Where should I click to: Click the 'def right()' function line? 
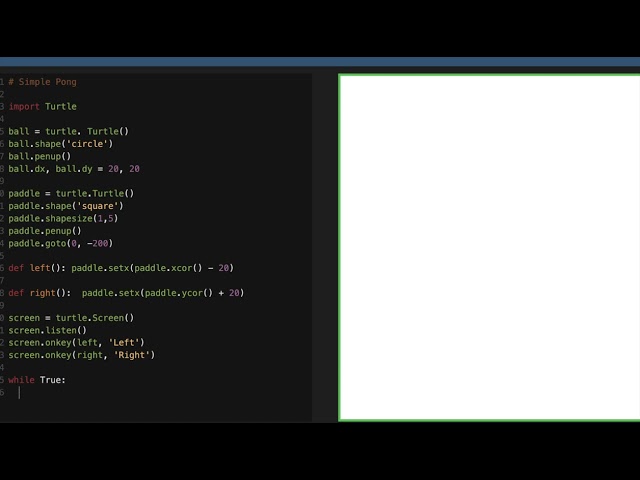[x=126, y=293]
